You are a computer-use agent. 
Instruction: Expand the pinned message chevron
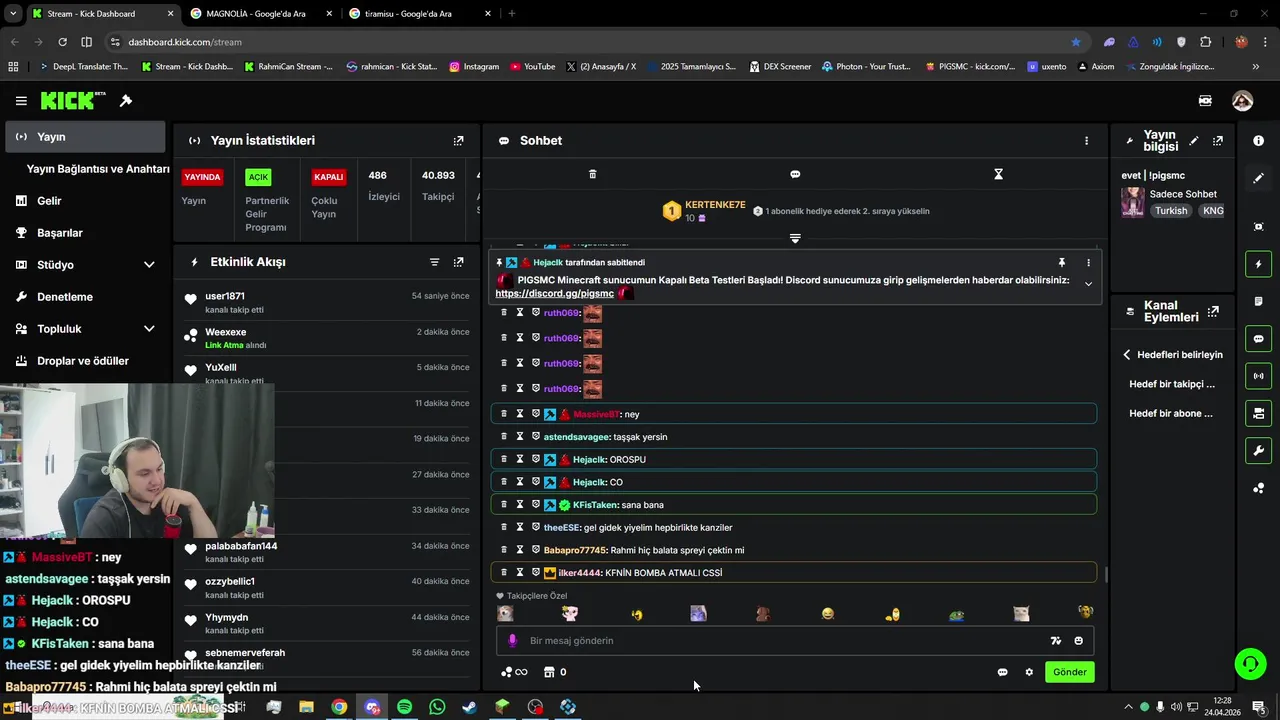[1088, 284]
